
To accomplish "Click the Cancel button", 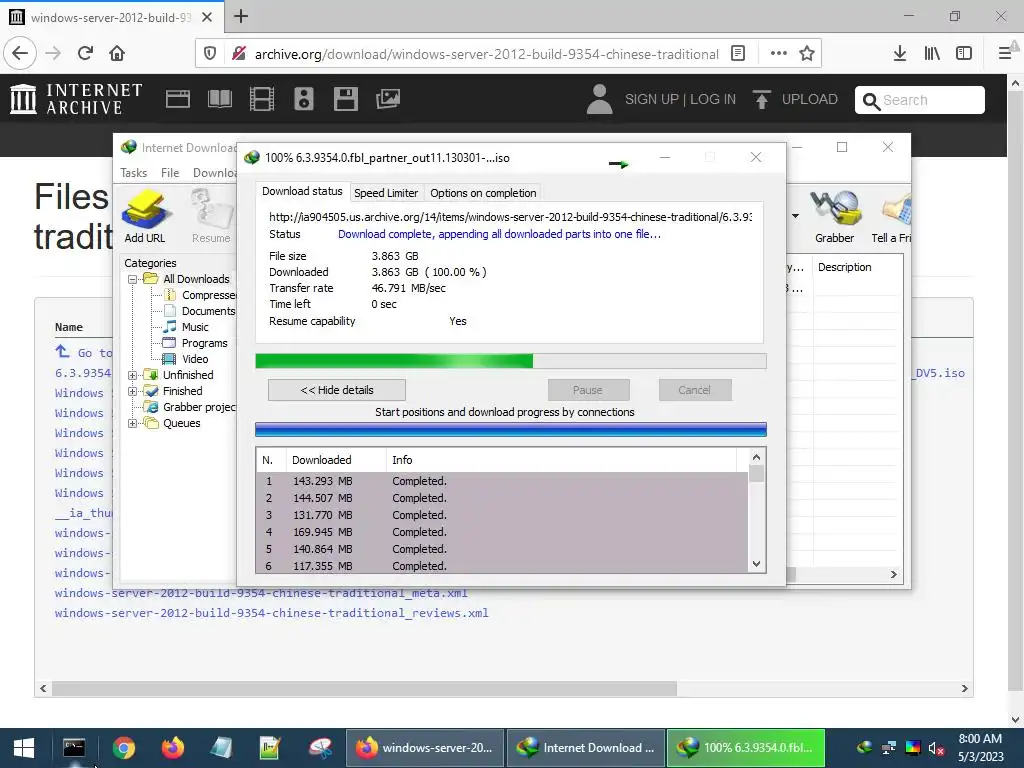I will [x=694, y=390].
